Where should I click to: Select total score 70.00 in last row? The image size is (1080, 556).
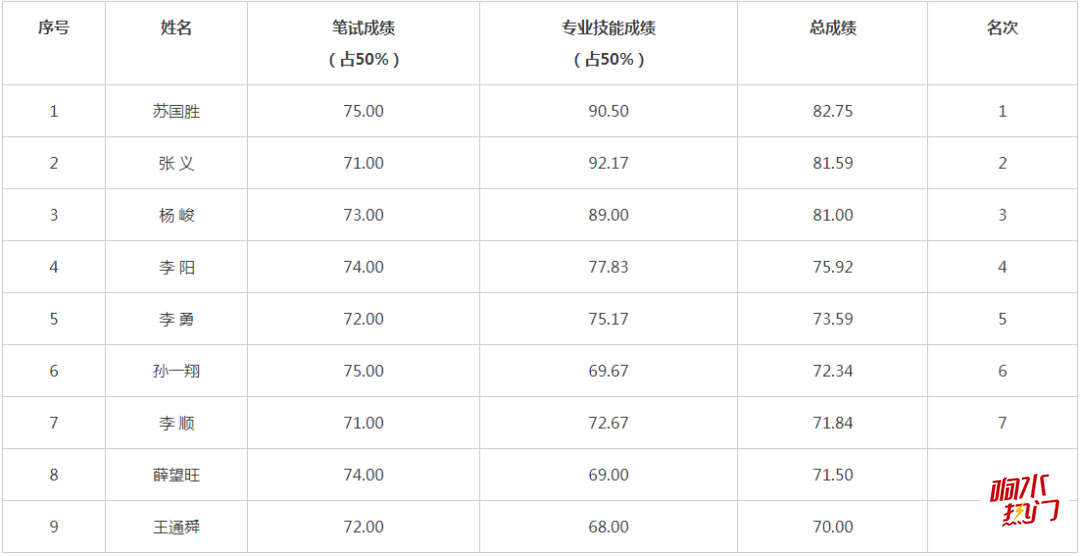pyautogui.click(x=833, y=527)
